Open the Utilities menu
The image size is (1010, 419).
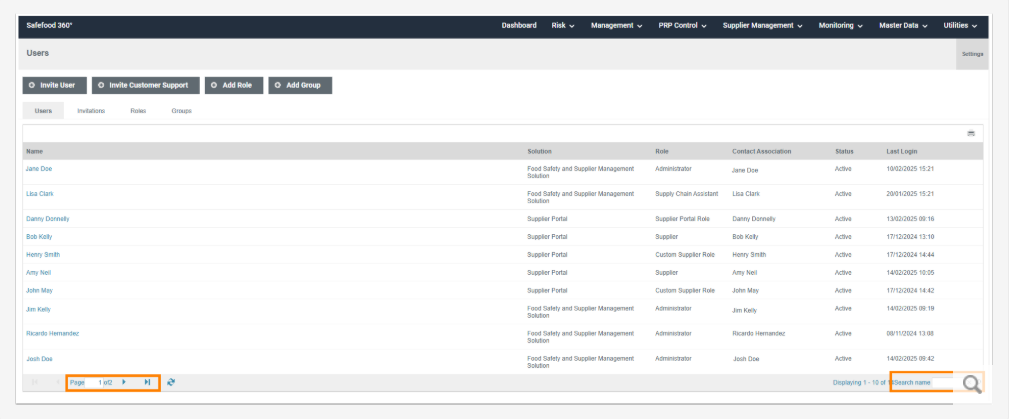pyautogui.click(x=962, y=25)
